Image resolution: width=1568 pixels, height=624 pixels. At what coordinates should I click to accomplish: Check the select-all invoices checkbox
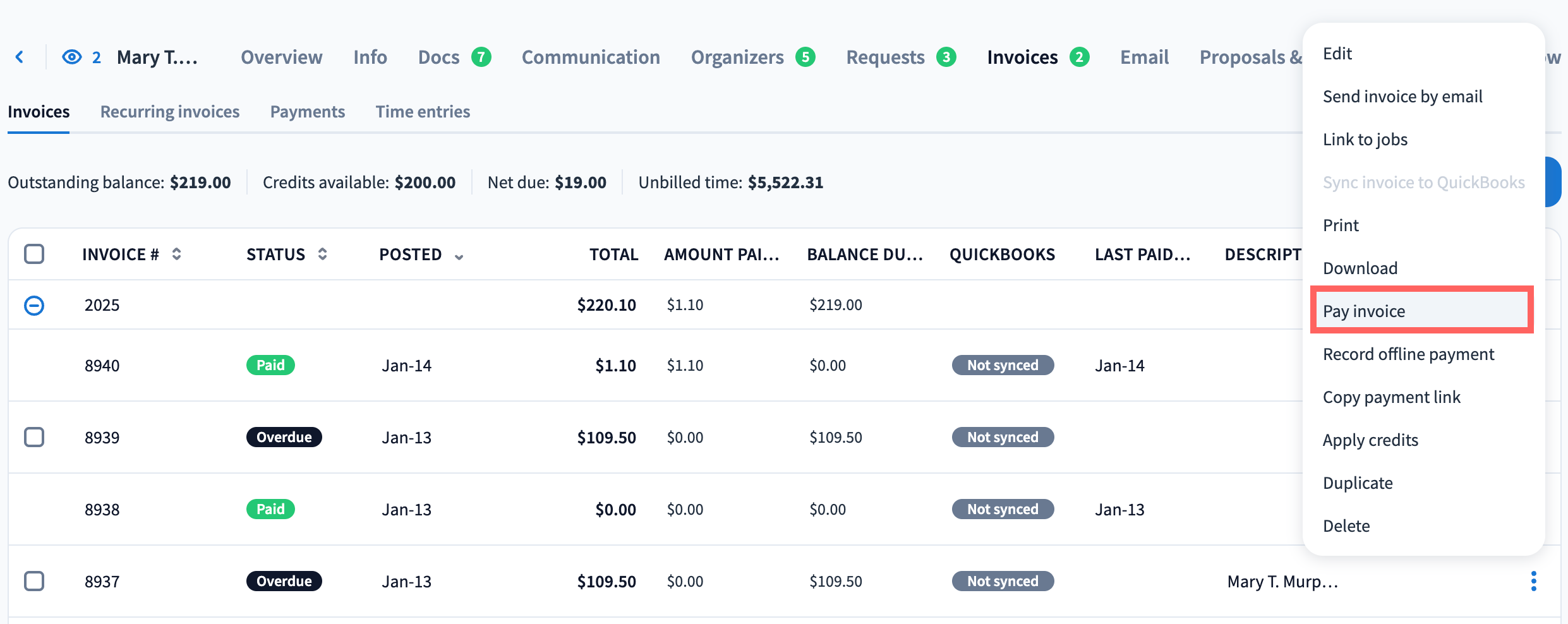click(34, 254)
